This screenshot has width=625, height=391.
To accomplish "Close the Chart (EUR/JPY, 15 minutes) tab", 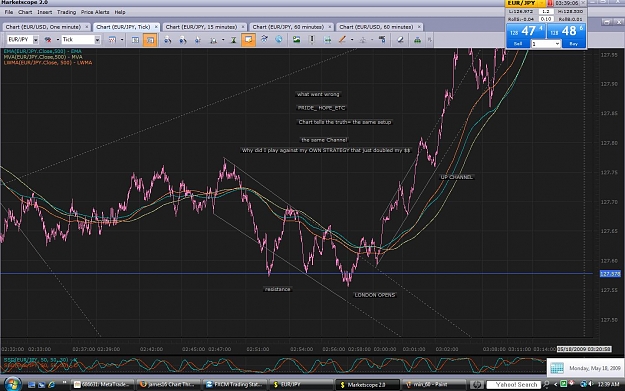I will 243,27.
